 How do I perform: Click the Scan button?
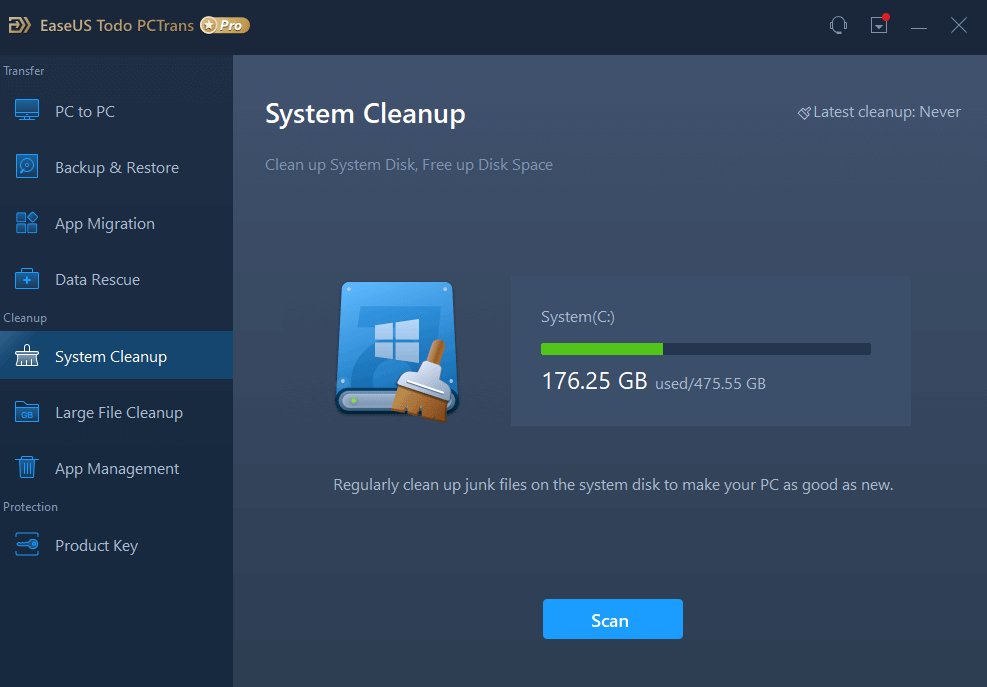[x=612, y=619]
